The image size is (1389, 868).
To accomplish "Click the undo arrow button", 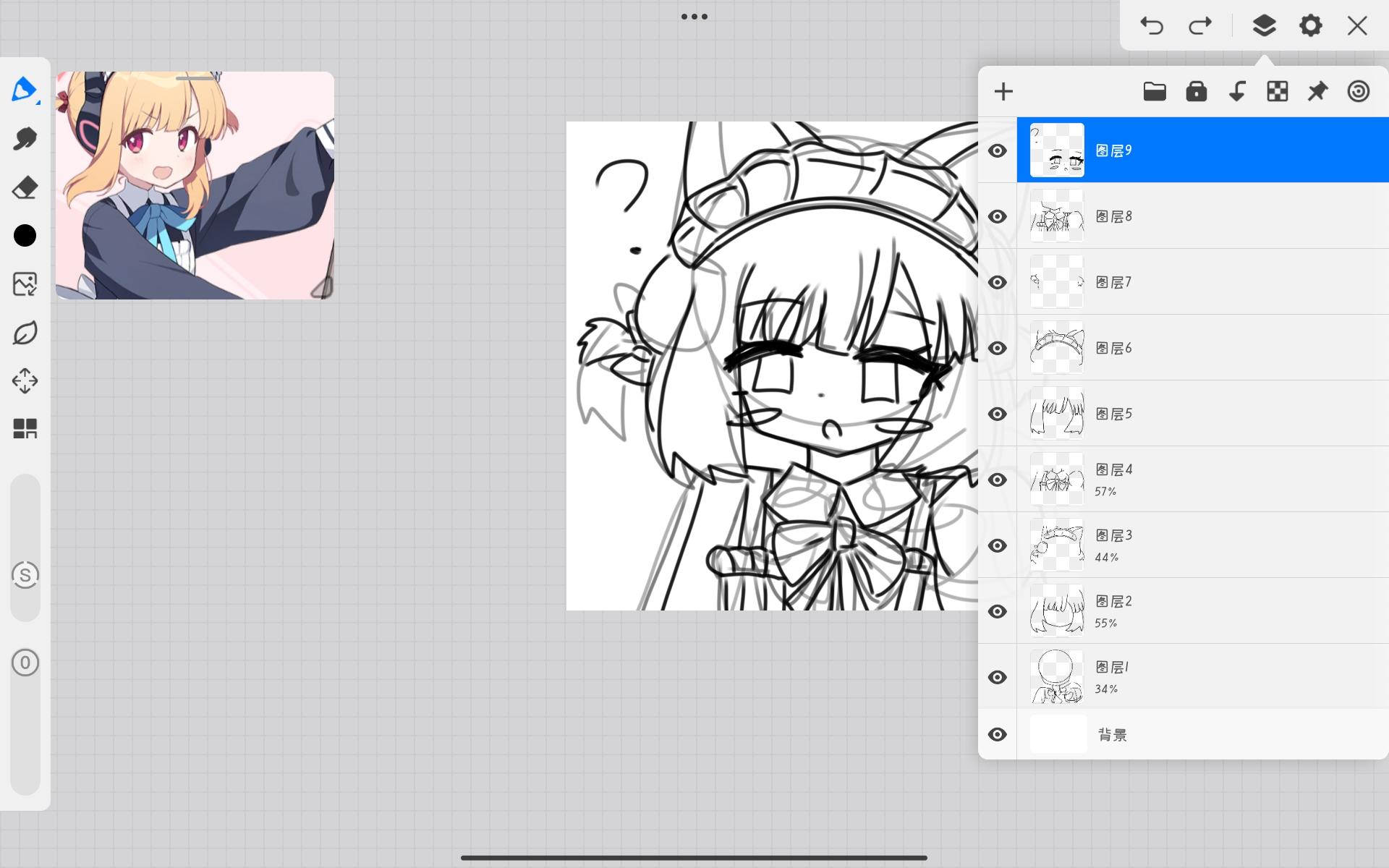I will tap(1151, 26).
